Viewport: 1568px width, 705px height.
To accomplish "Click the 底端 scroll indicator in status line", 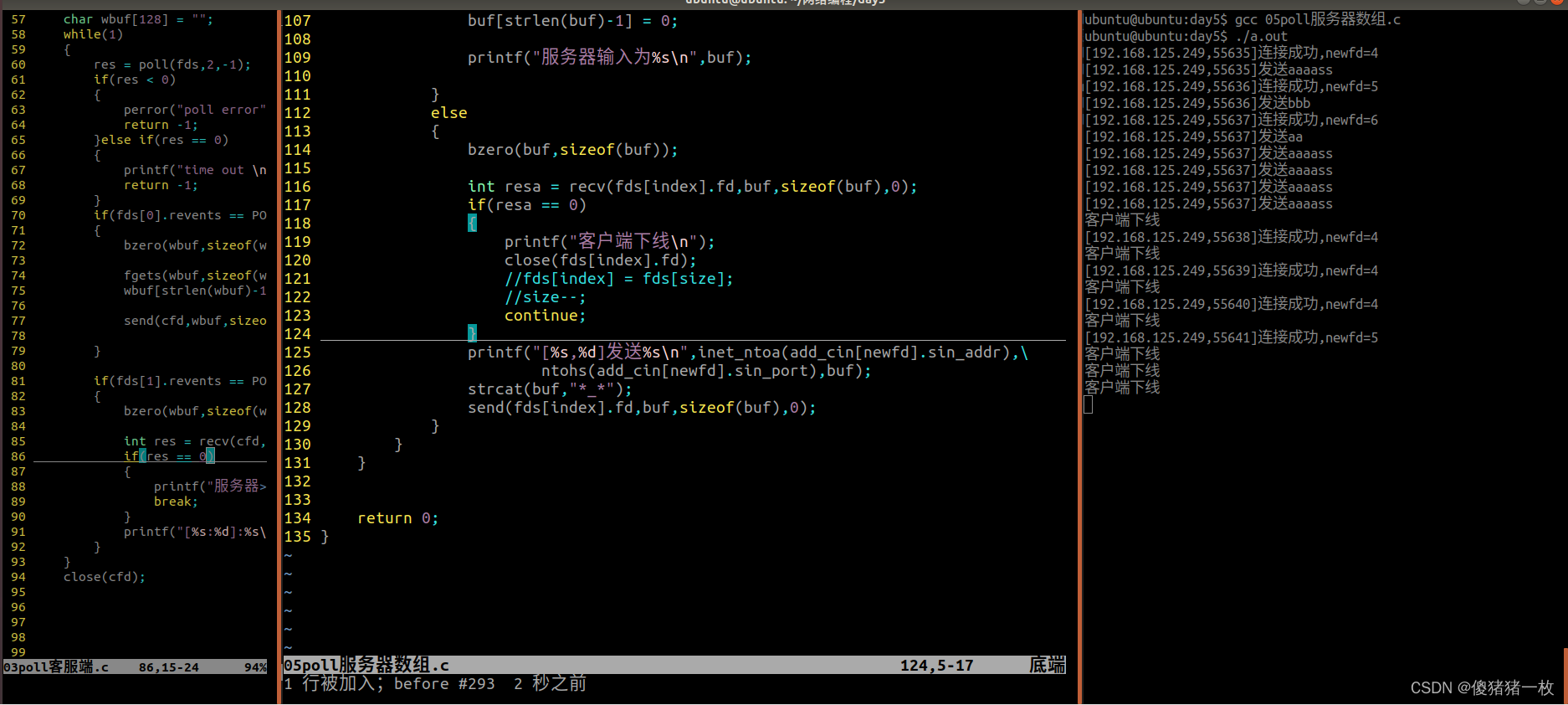I will coord(1047,666).
